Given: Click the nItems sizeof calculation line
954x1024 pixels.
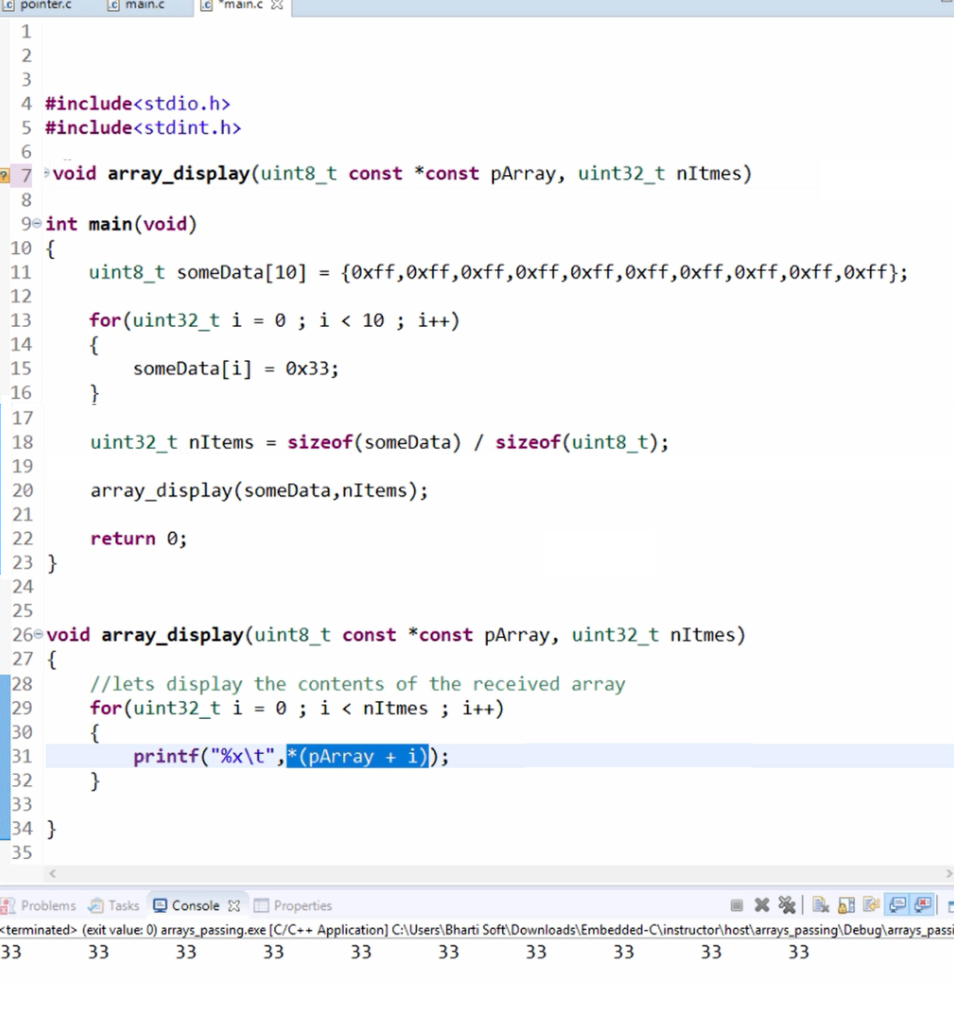Looking at the screenshot, I should pos(379,442).
